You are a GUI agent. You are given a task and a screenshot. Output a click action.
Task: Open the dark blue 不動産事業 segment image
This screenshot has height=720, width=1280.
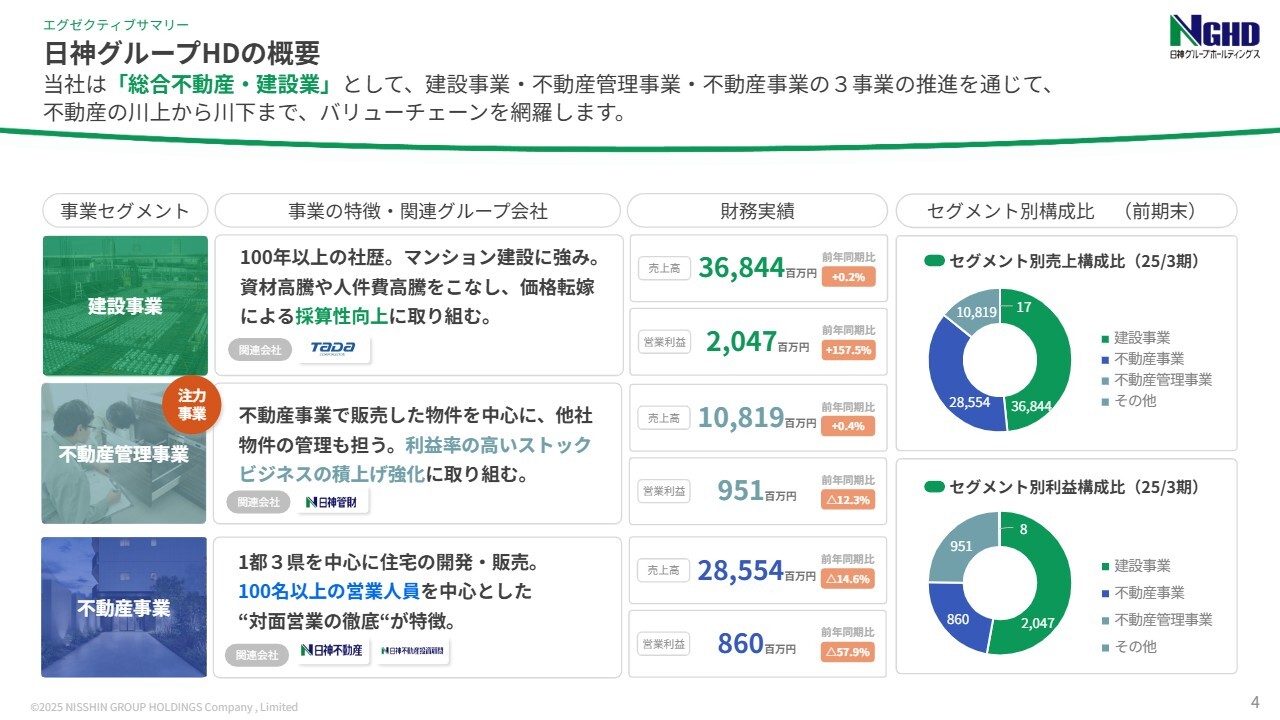click(x=125, y=607)
